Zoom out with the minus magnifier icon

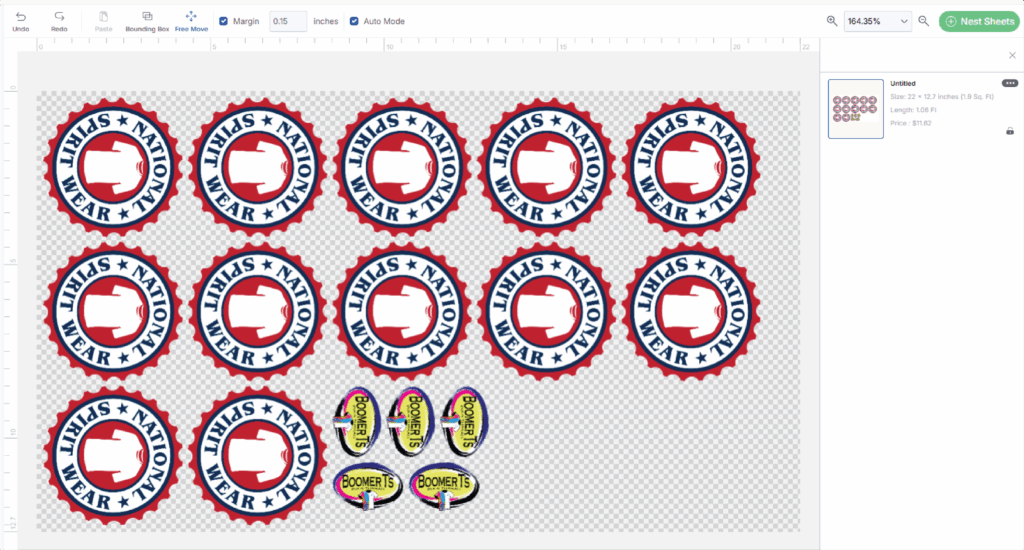coord(924,21)
